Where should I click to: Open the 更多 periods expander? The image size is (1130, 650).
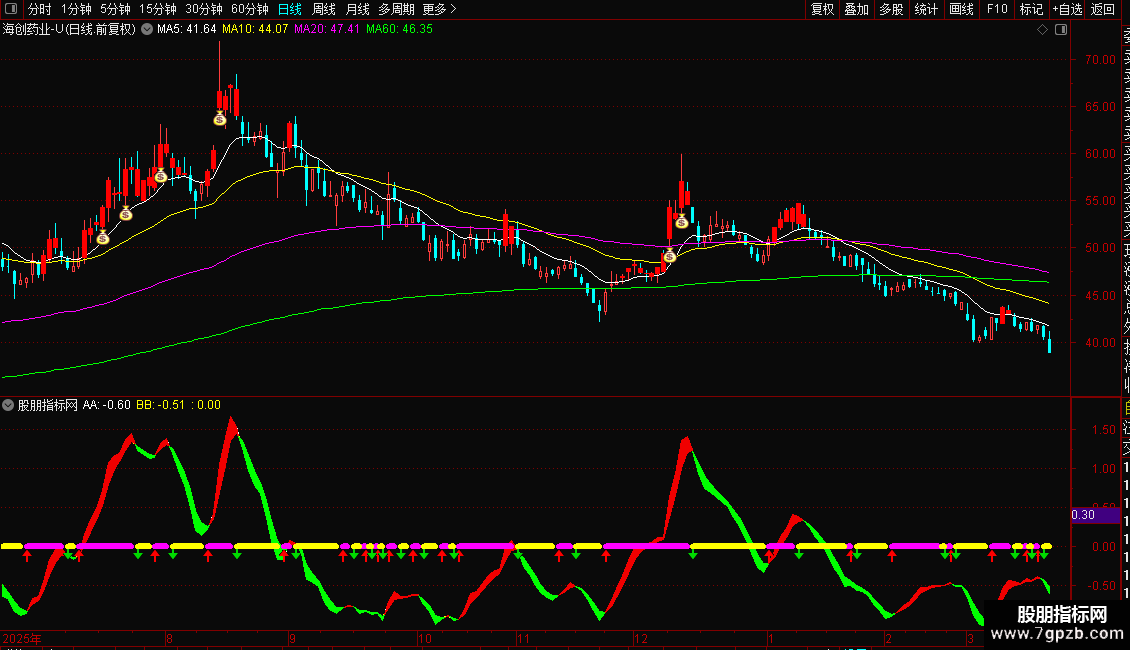pyautogui.click(x=439, y=10)
